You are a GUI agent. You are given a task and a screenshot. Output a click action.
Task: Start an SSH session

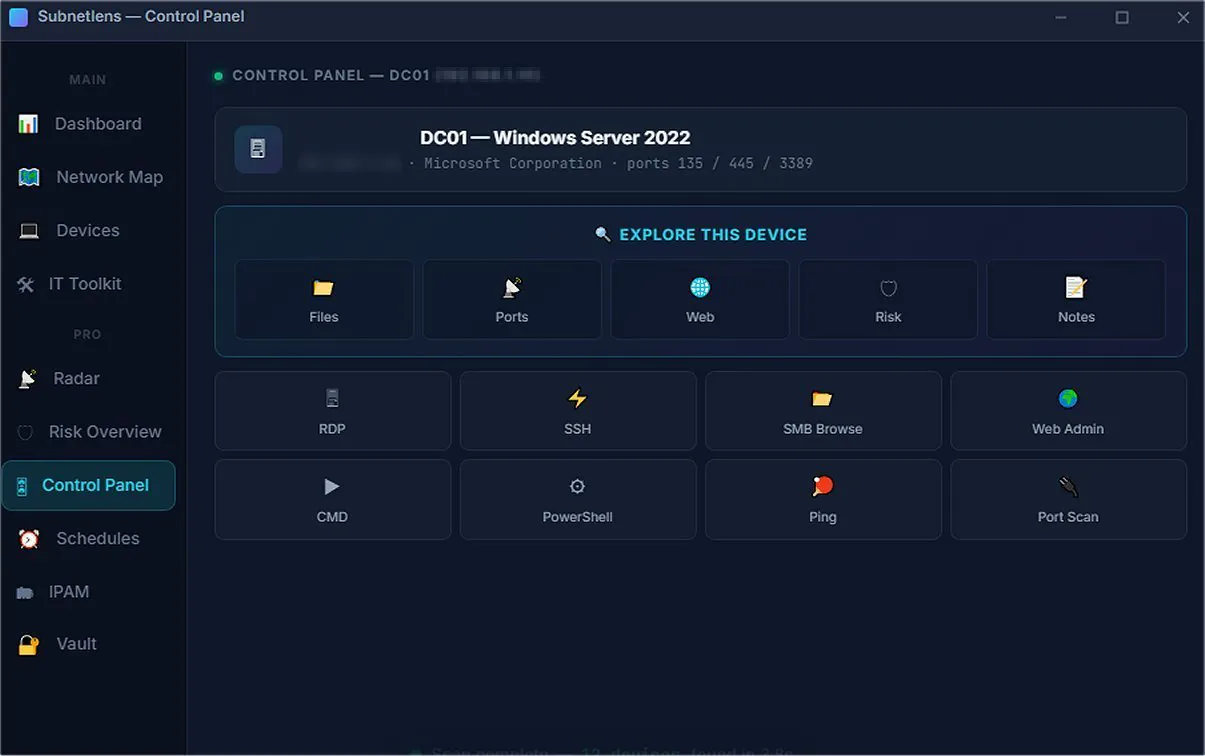pos(578,411)
